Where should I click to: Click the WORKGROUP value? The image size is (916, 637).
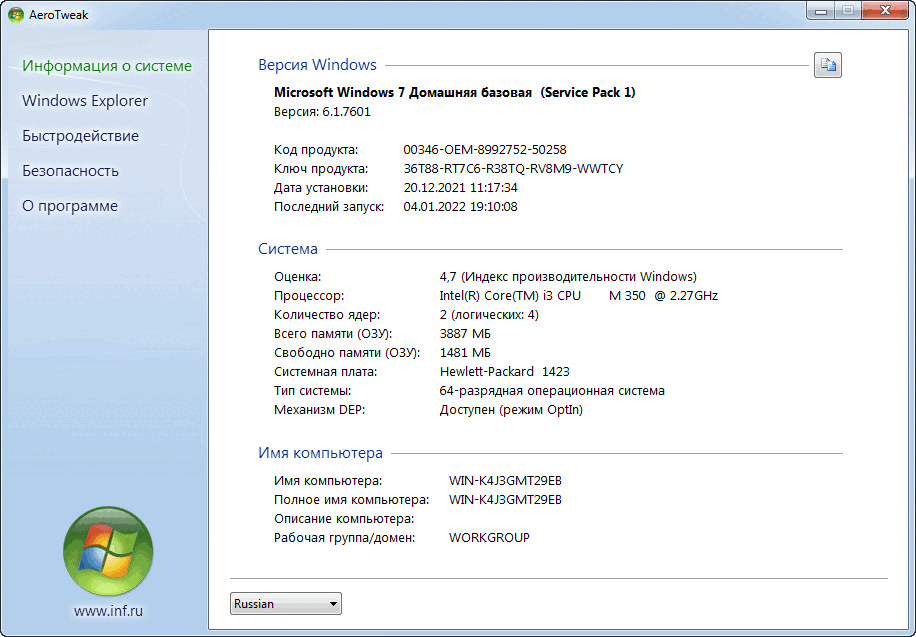tap(490, 538)
